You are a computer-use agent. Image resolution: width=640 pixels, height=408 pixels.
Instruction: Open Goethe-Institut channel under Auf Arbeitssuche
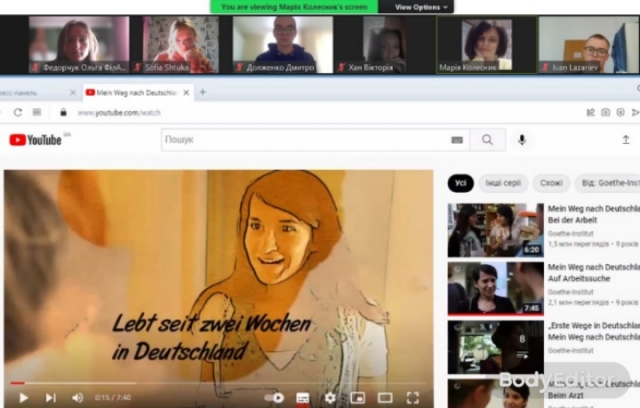coord(571,292)
